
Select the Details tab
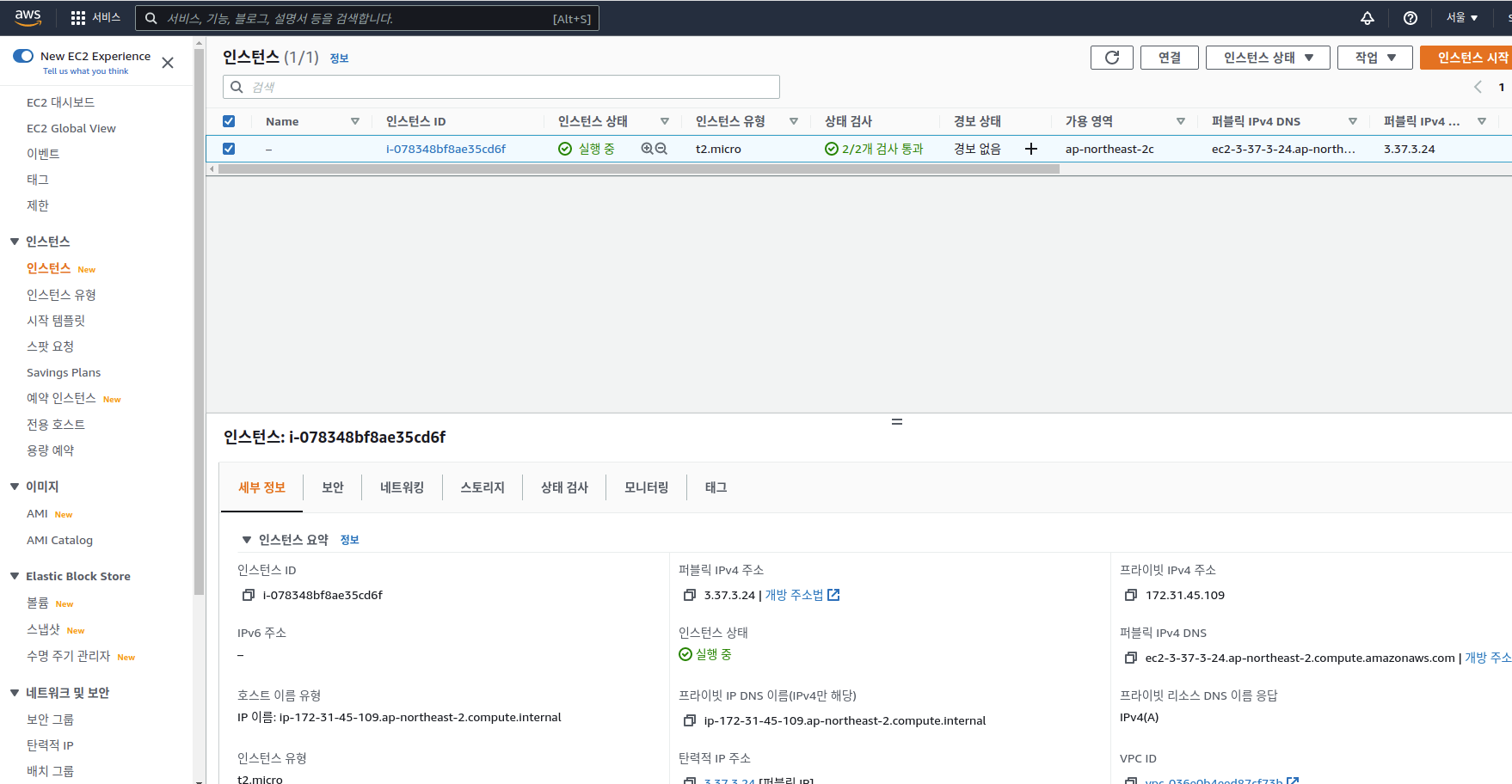(261, 487)
